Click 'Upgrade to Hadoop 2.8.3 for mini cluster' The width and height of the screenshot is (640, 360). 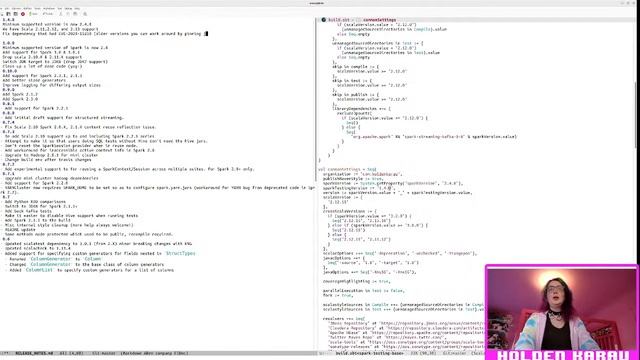51,155
